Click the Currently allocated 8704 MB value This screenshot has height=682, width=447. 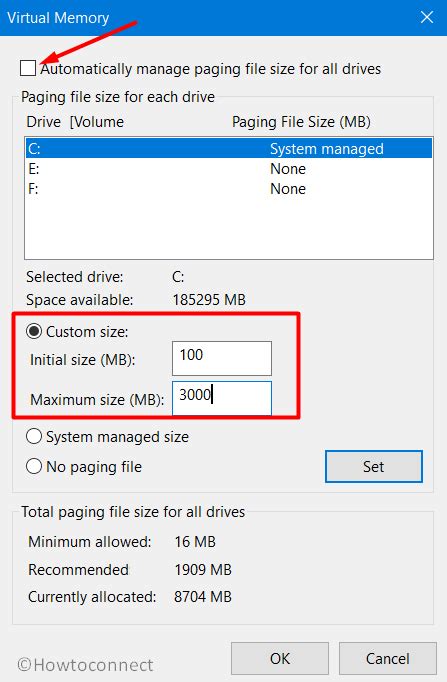(203, 596)
